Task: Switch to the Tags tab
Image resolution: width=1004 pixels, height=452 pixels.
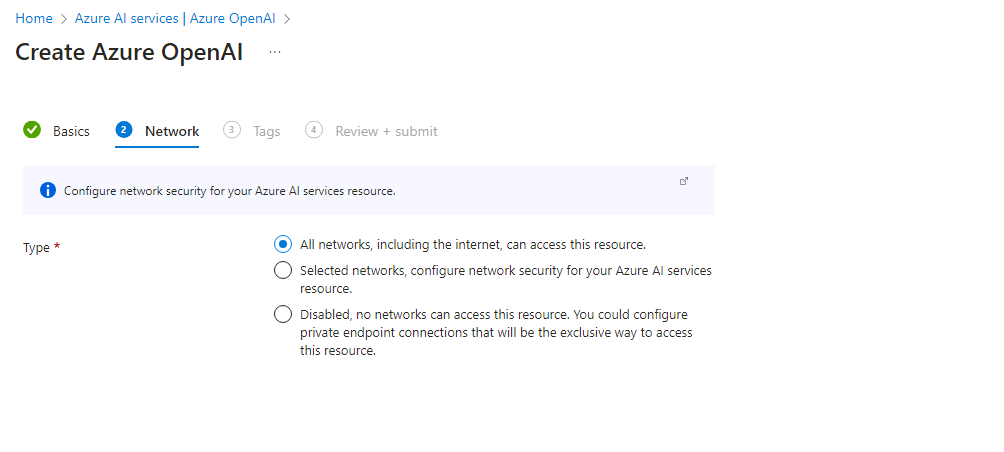Action: point(267,131)
